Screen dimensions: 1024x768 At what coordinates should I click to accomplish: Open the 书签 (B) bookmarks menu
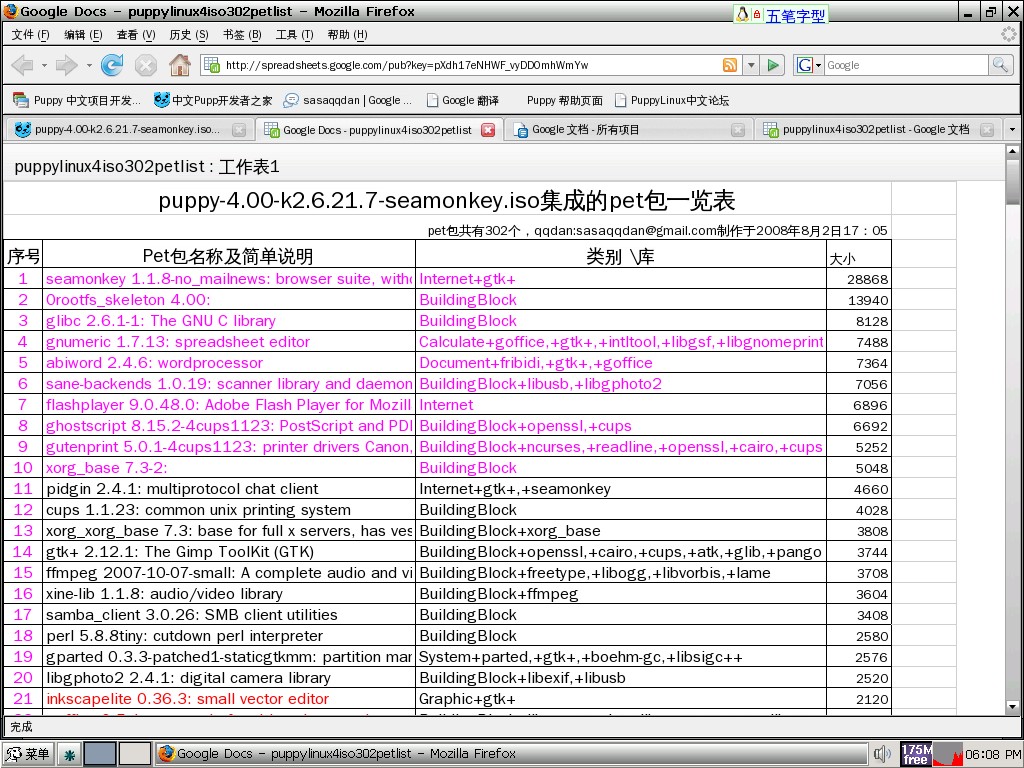point(241,34)
